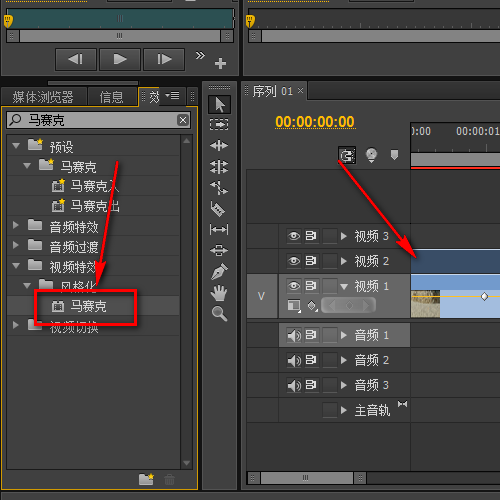500x500 pixels.
Task: Click the opacity keyframe diamond on clip
Action: click(x=484, y=296)
